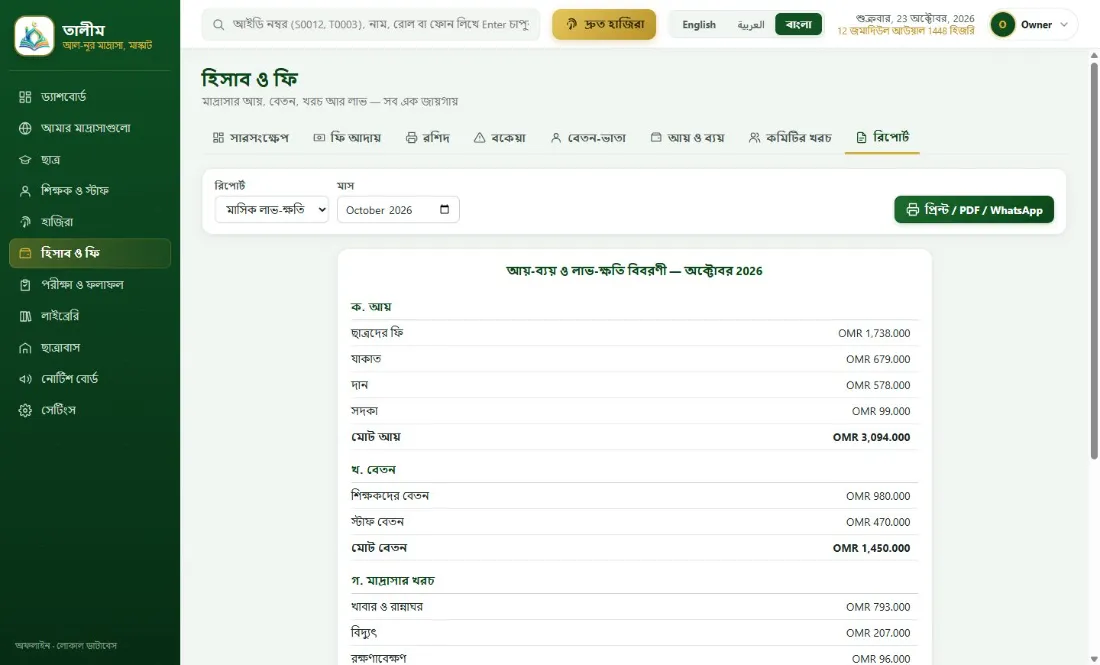Switch language to العربية

pos(751,25)
